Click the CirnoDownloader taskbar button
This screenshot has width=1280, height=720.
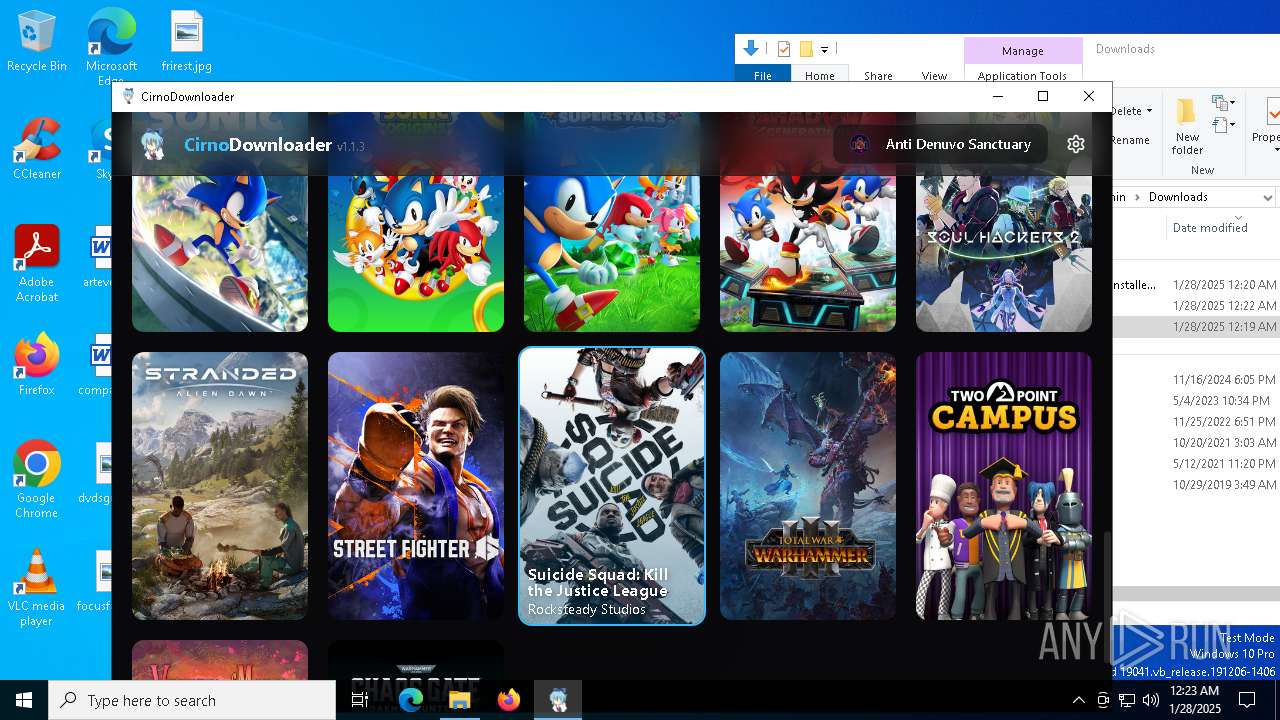pyautogui.click(x=558, y=700)
